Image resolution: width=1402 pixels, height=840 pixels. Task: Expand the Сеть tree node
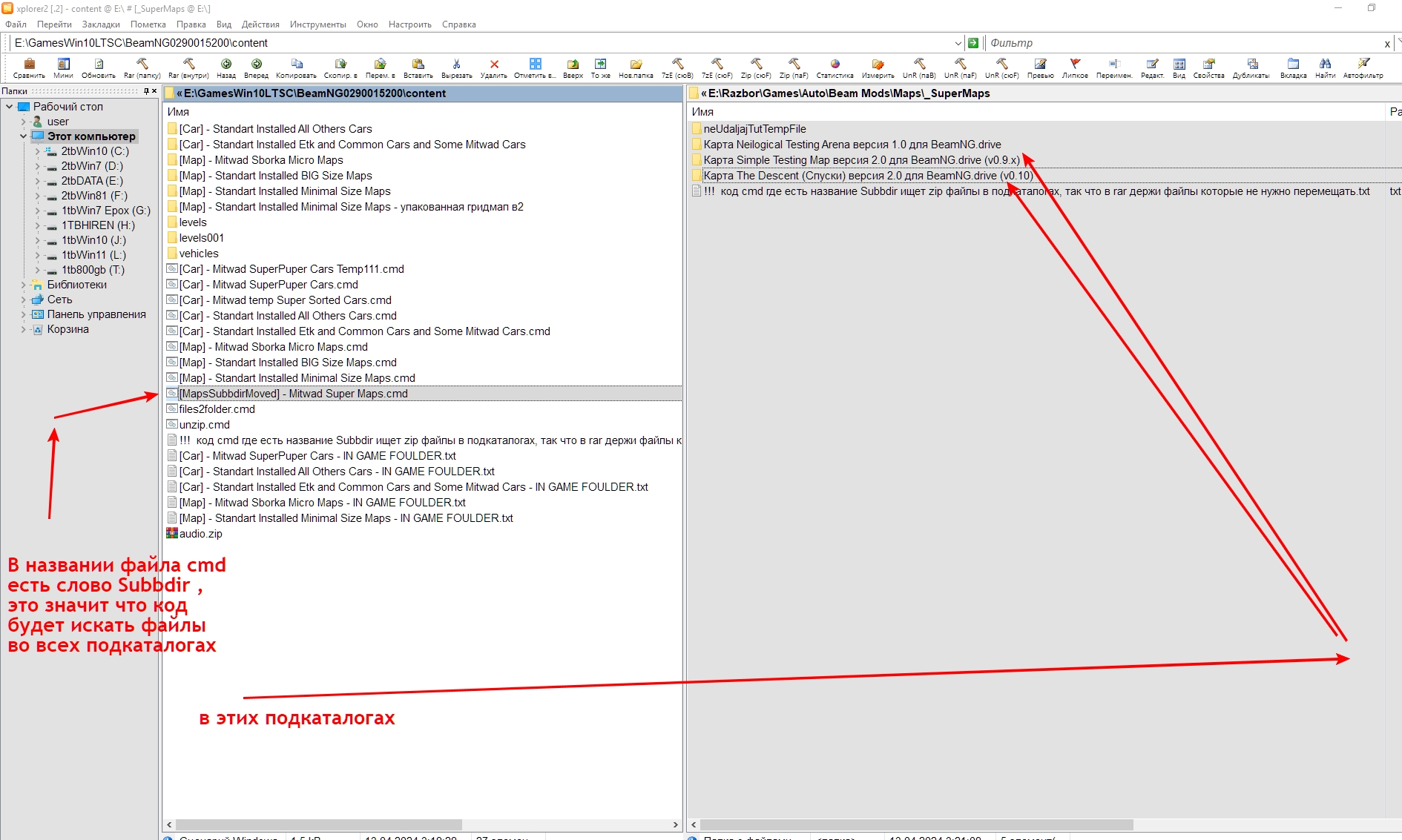(x=23, y=300)
